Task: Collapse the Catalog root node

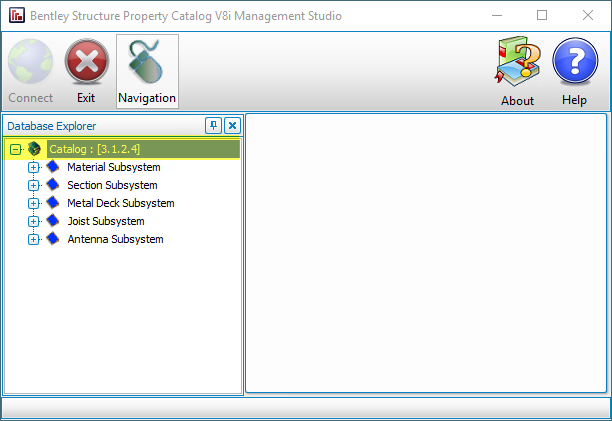Action: click(x=15, y=149)
